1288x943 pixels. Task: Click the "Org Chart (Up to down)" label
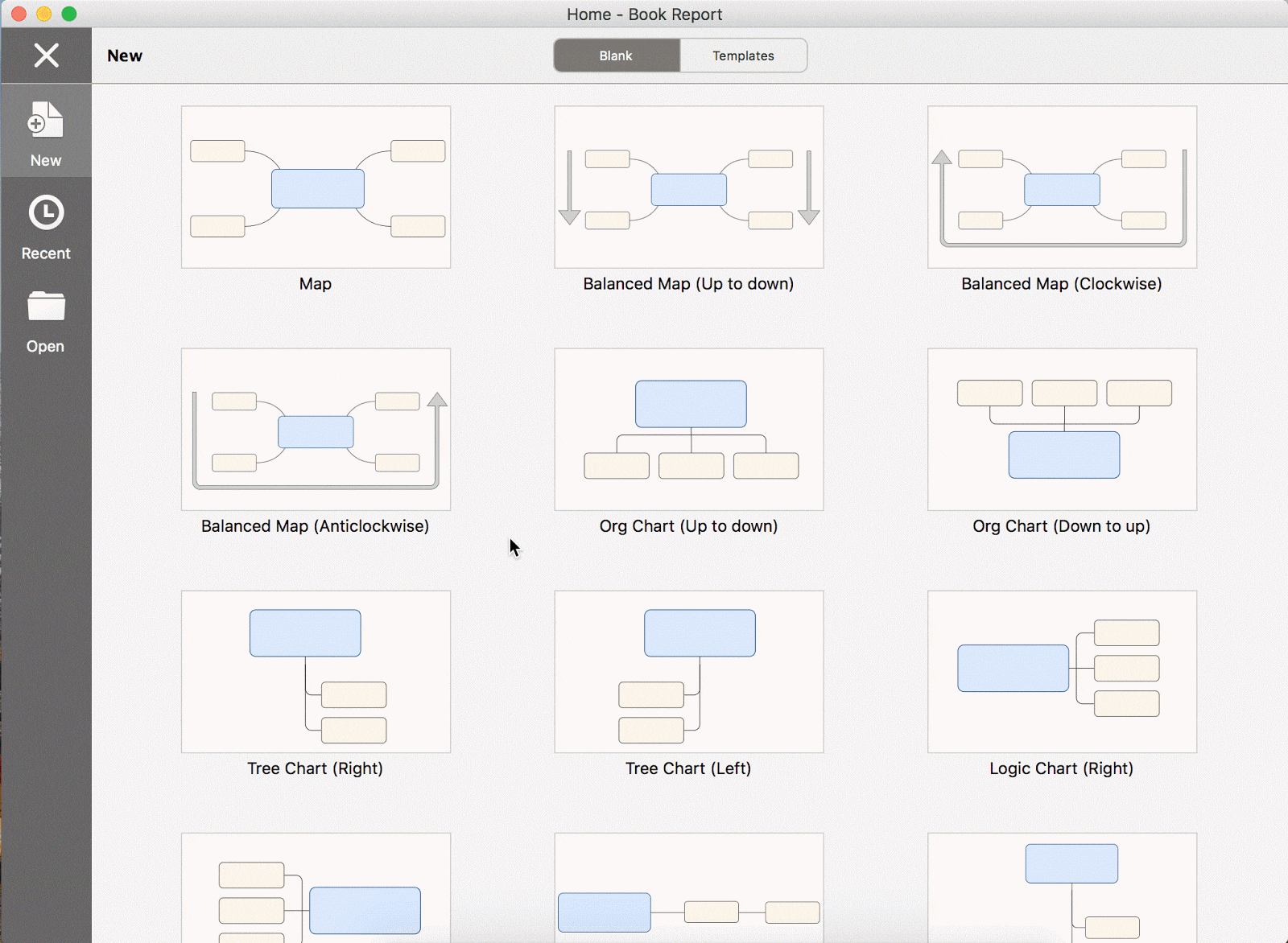pos(688,526)
